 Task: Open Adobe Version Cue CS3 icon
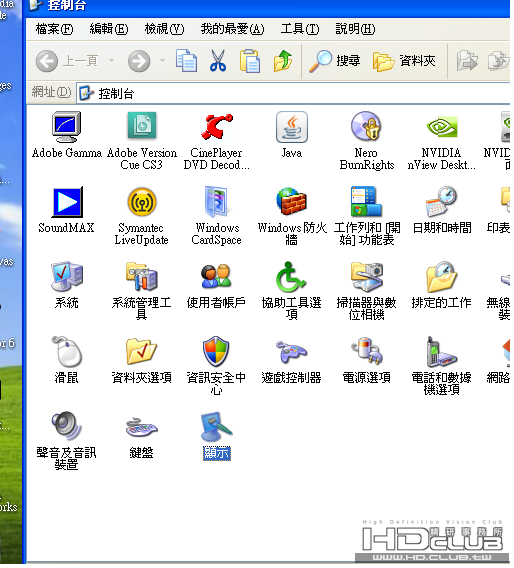[142, 126]
